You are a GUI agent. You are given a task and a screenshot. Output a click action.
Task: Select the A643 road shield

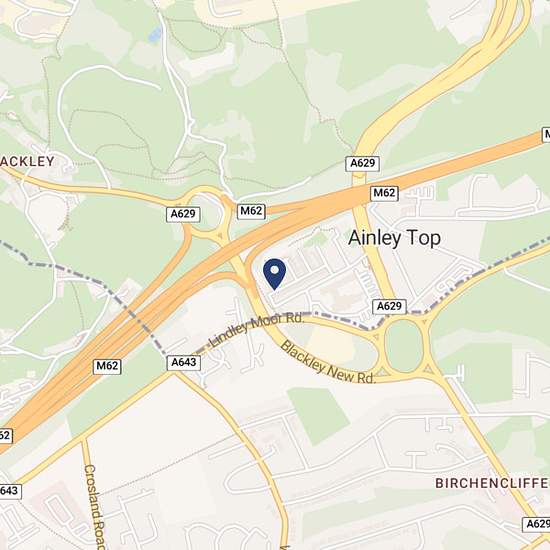pyautogui.click(x=183, y=363)
